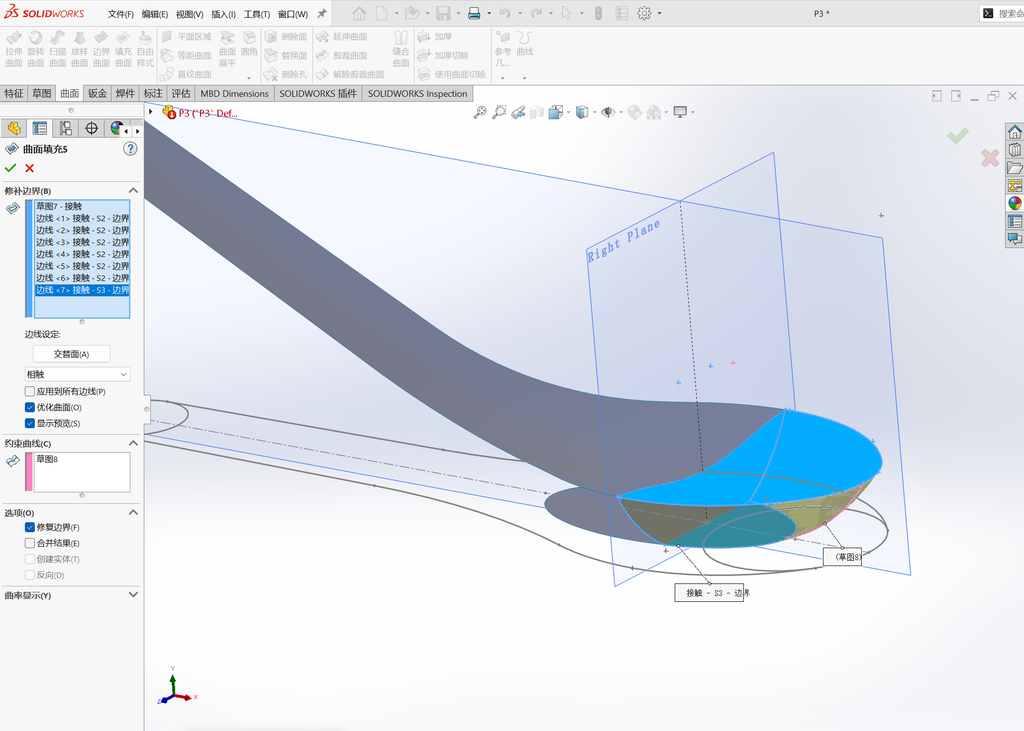Open the FeatureManager design tree tab
The height and width of the screenshot is (731, 1024).
coord(14,128)
